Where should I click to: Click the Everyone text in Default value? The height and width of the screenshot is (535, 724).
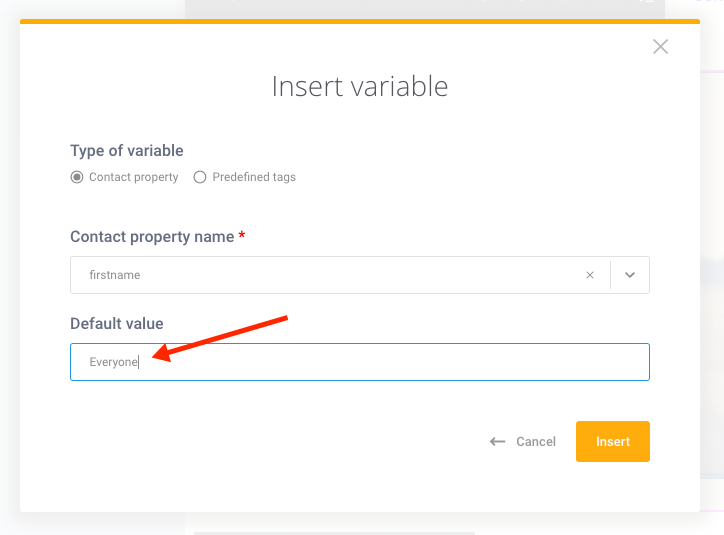pyautogui.click(x=114, y=362)
